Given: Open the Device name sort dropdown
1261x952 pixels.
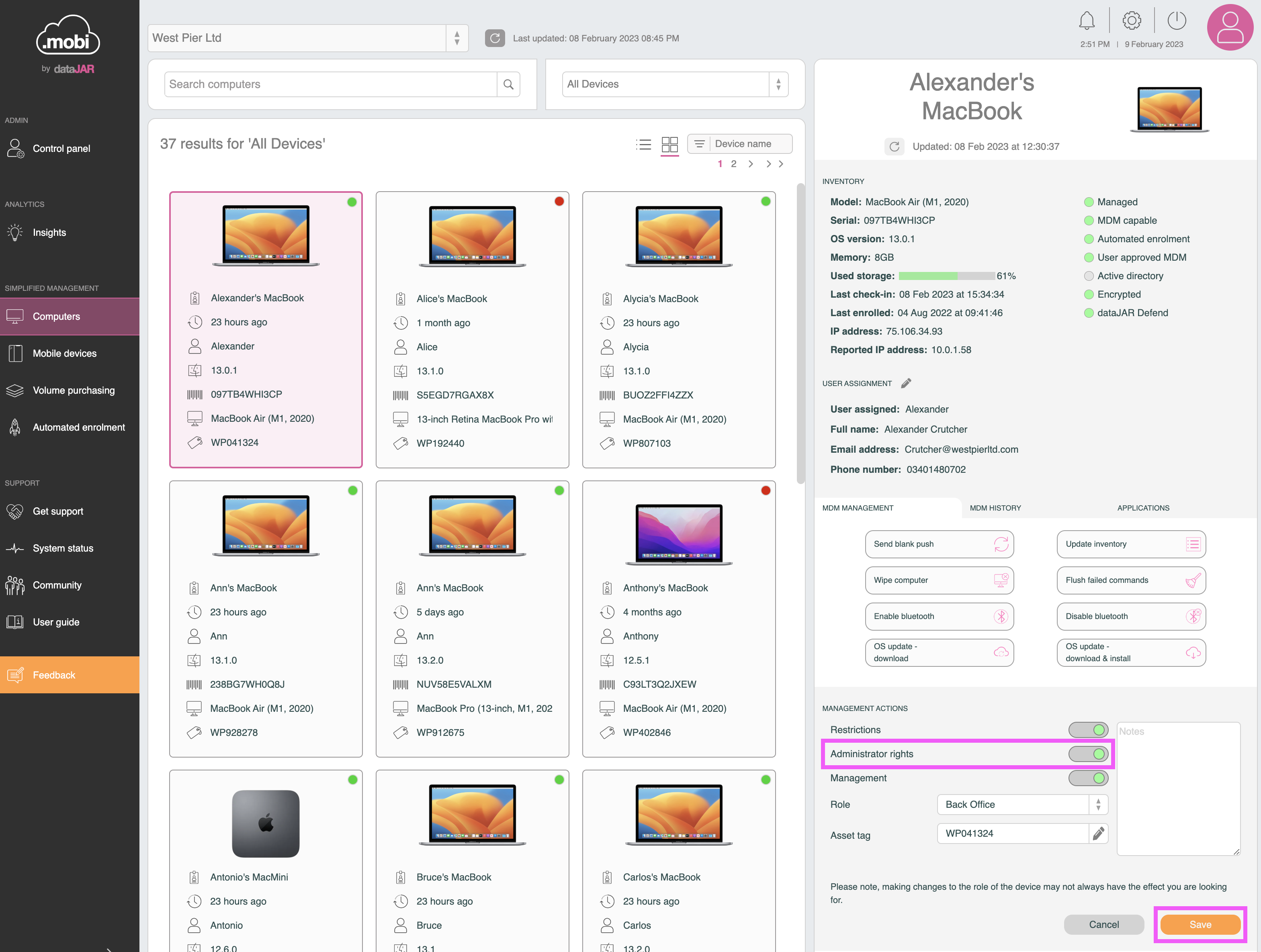Looking at the screenshot, I should pos(740,144).
